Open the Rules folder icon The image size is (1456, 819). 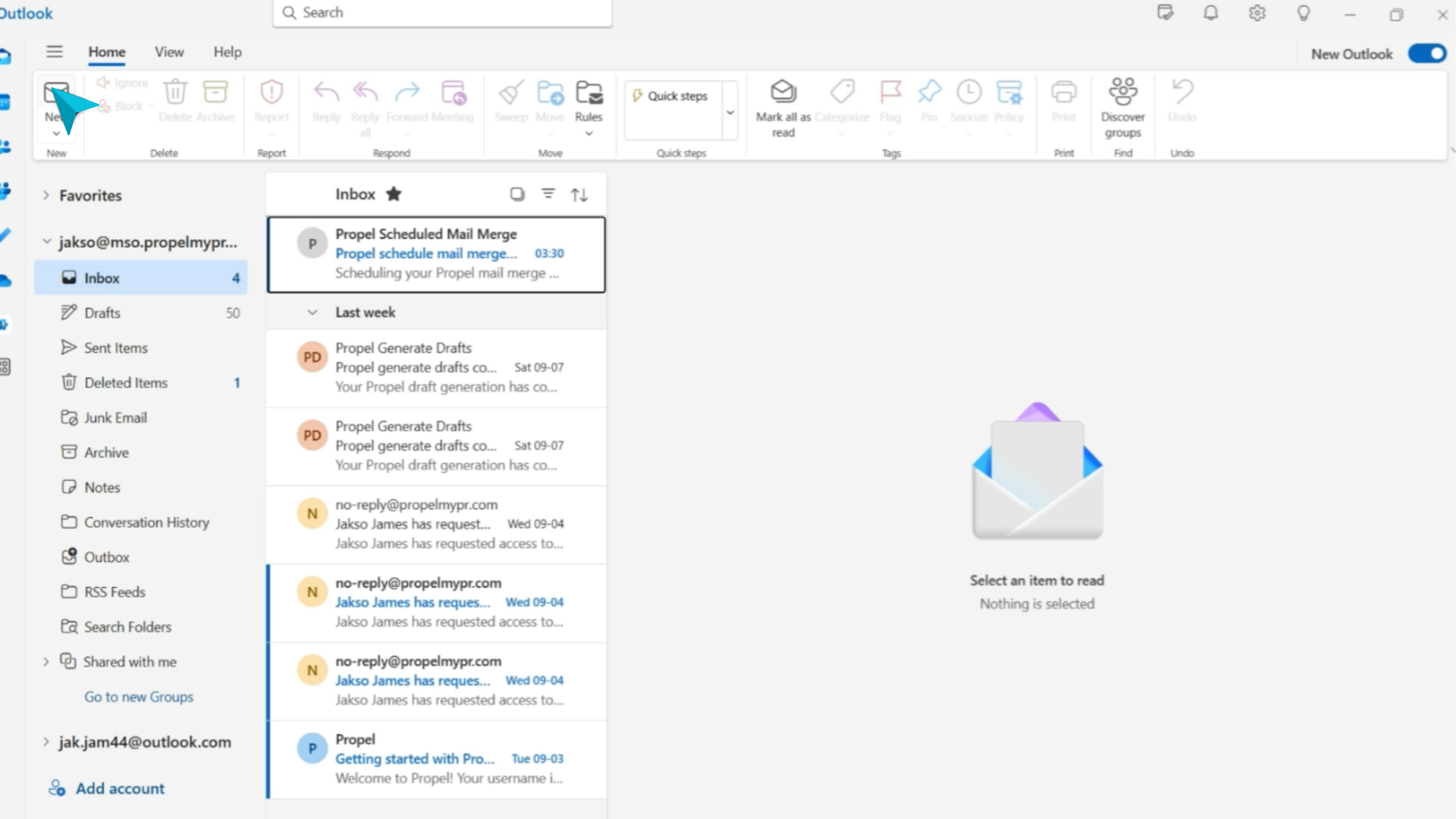point(588,92)
